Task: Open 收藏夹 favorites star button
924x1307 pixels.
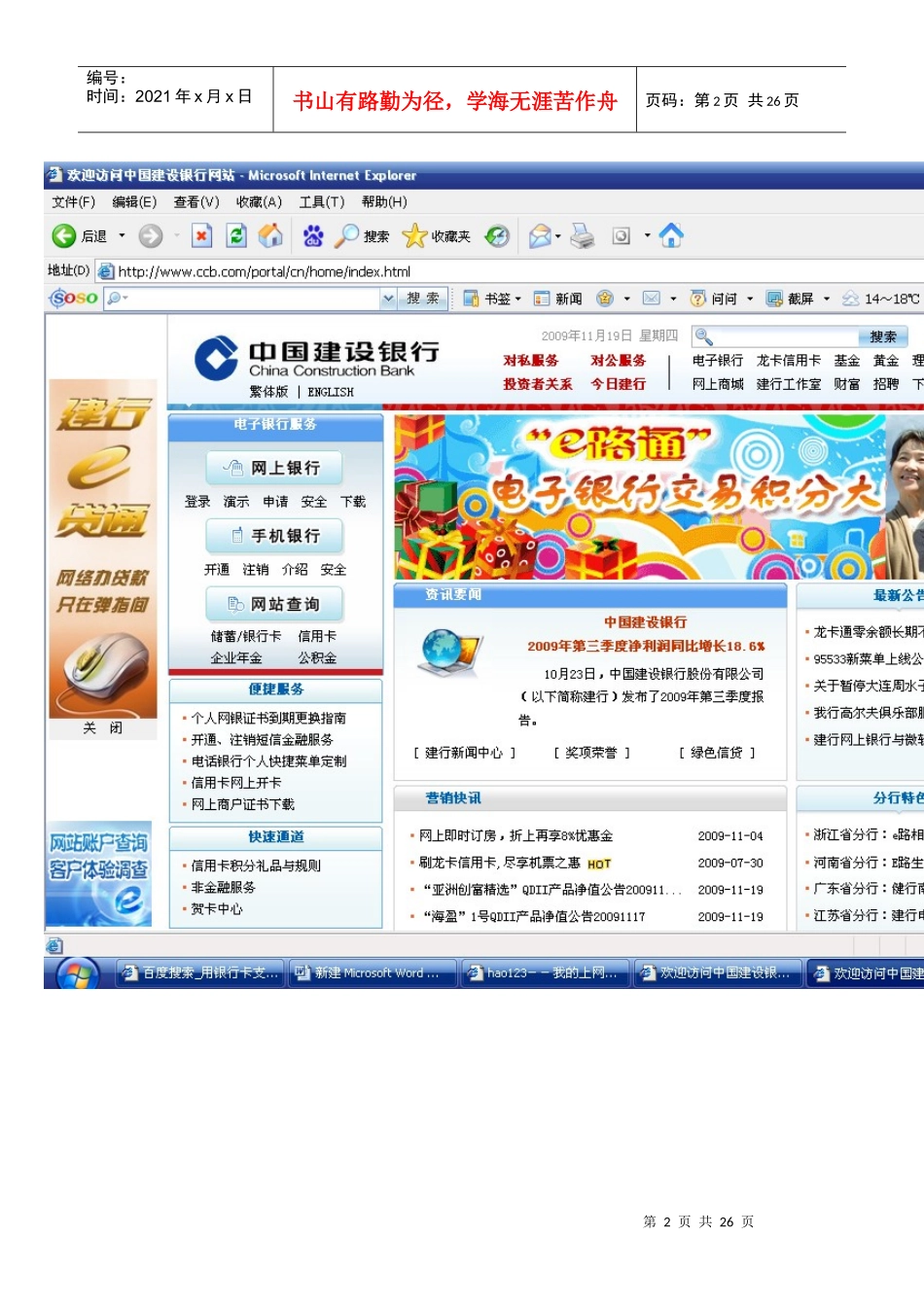Action: [437, 235]
